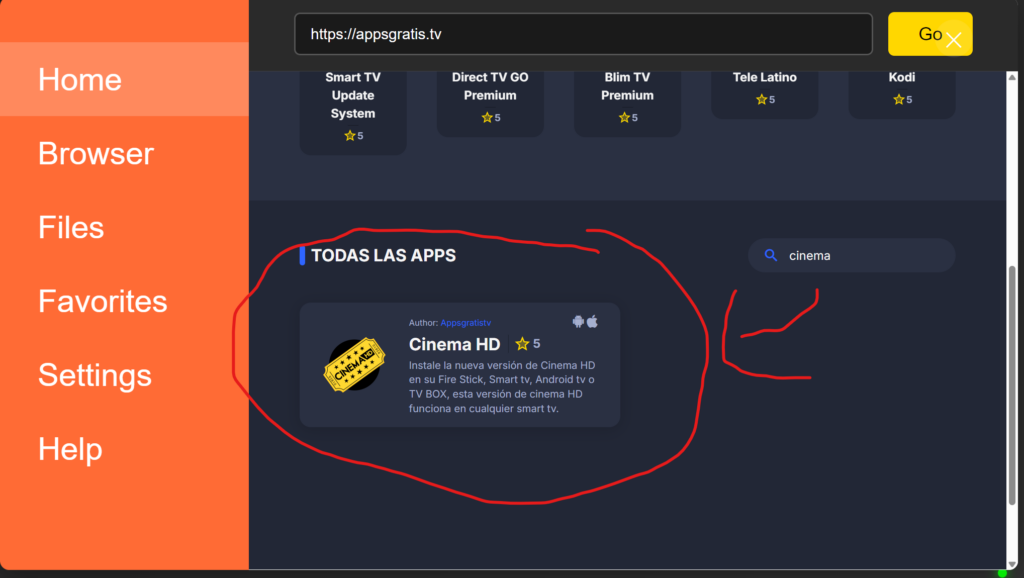This screenshot has width=1024, height=578.
Task: Click the Cinema HD app logo
Action: tap(354, 365)
